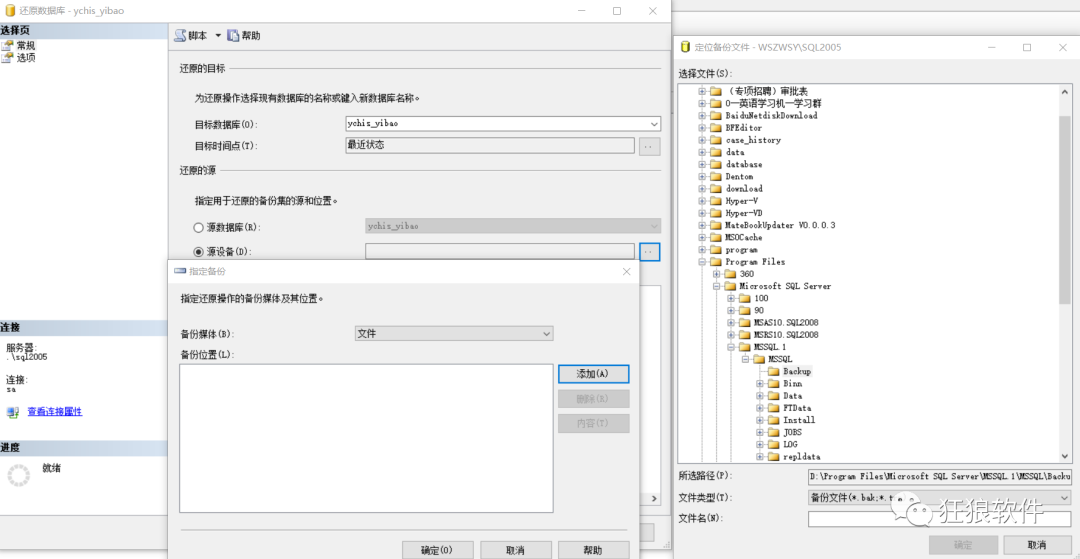Click the browse button beside 源设备

click(650, 252)
